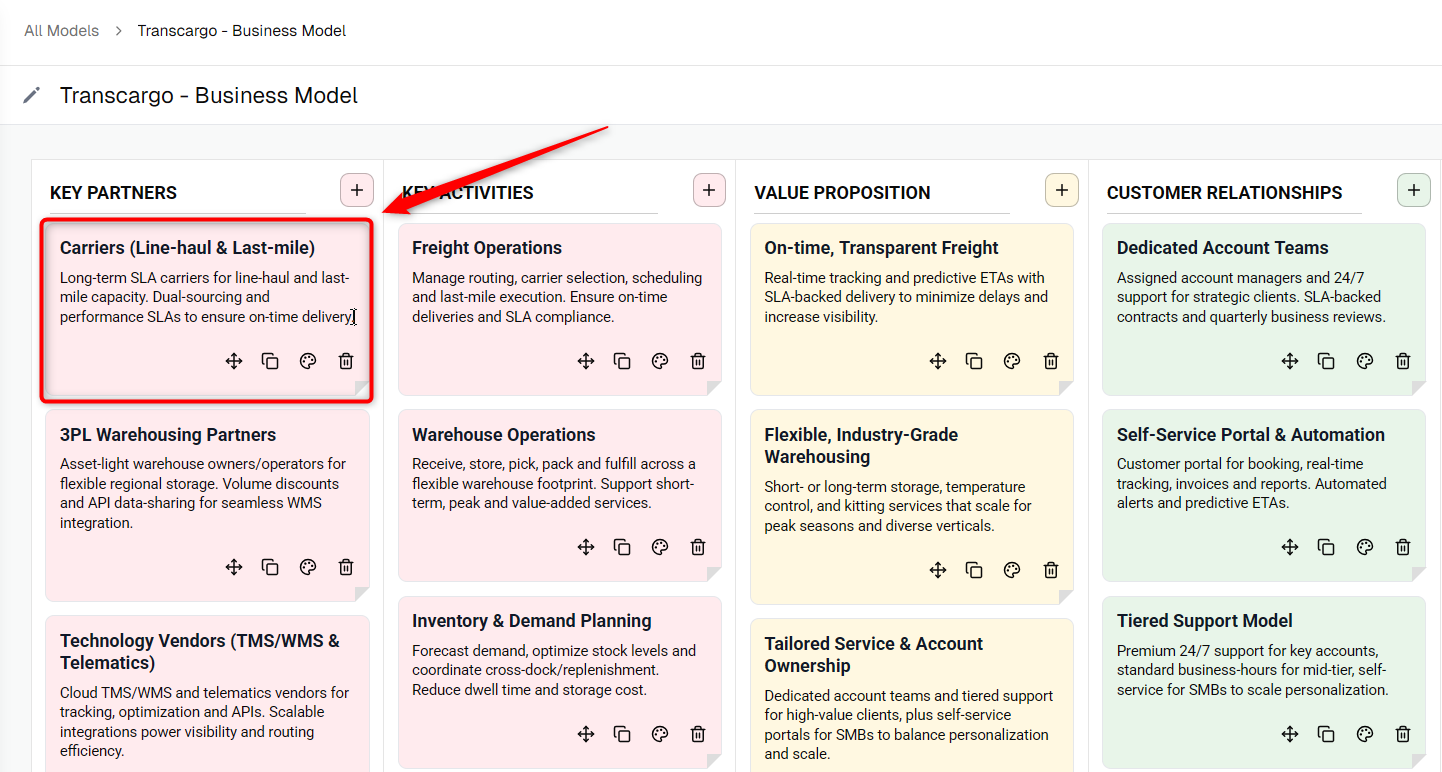
Task: Duplicate the 3PL Warehousing Partners card
Action: tap(270, 567)
